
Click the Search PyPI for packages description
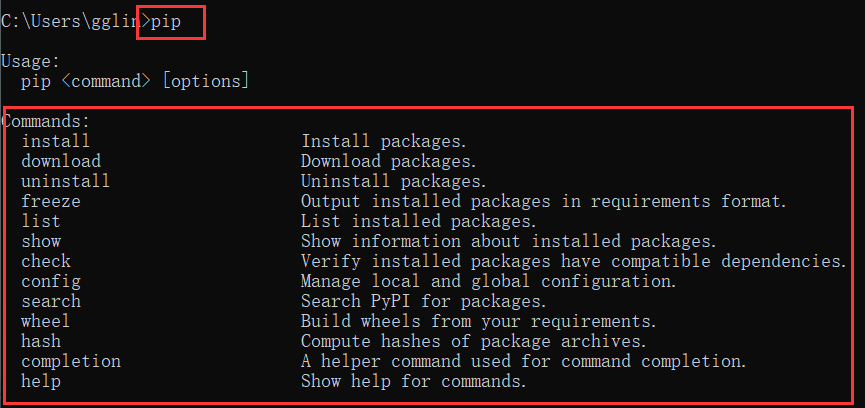click(424, 302)
